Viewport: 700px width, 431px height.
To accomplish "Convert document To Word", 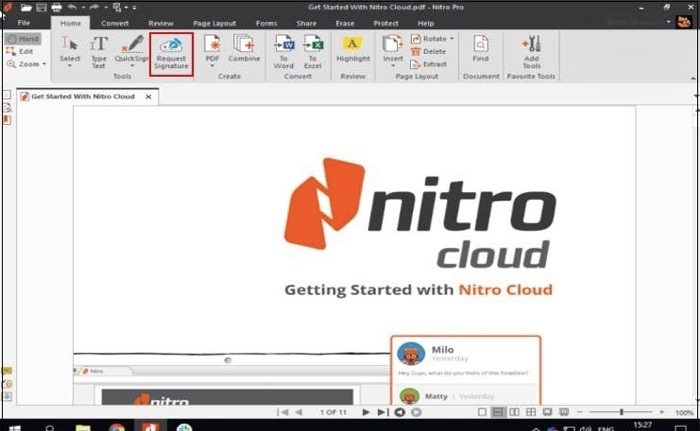I will pyautogui.click(x=283, y=53).
